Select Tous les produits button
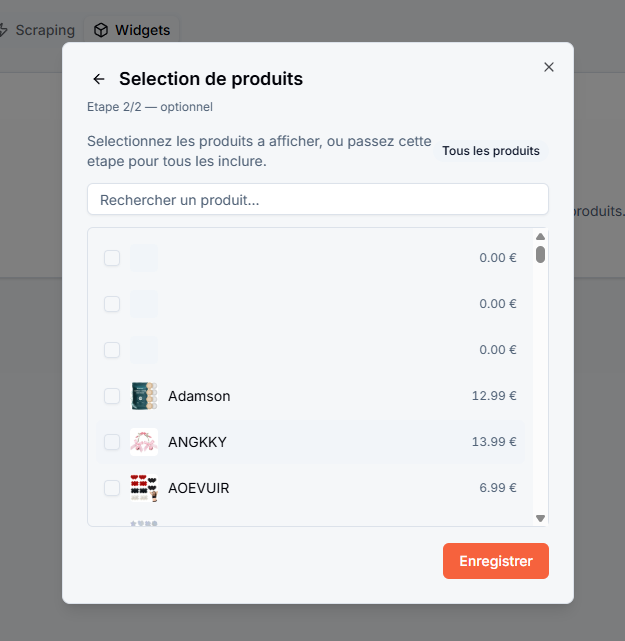The width and height of the screenshot is (625, 641). click(491, 151)
